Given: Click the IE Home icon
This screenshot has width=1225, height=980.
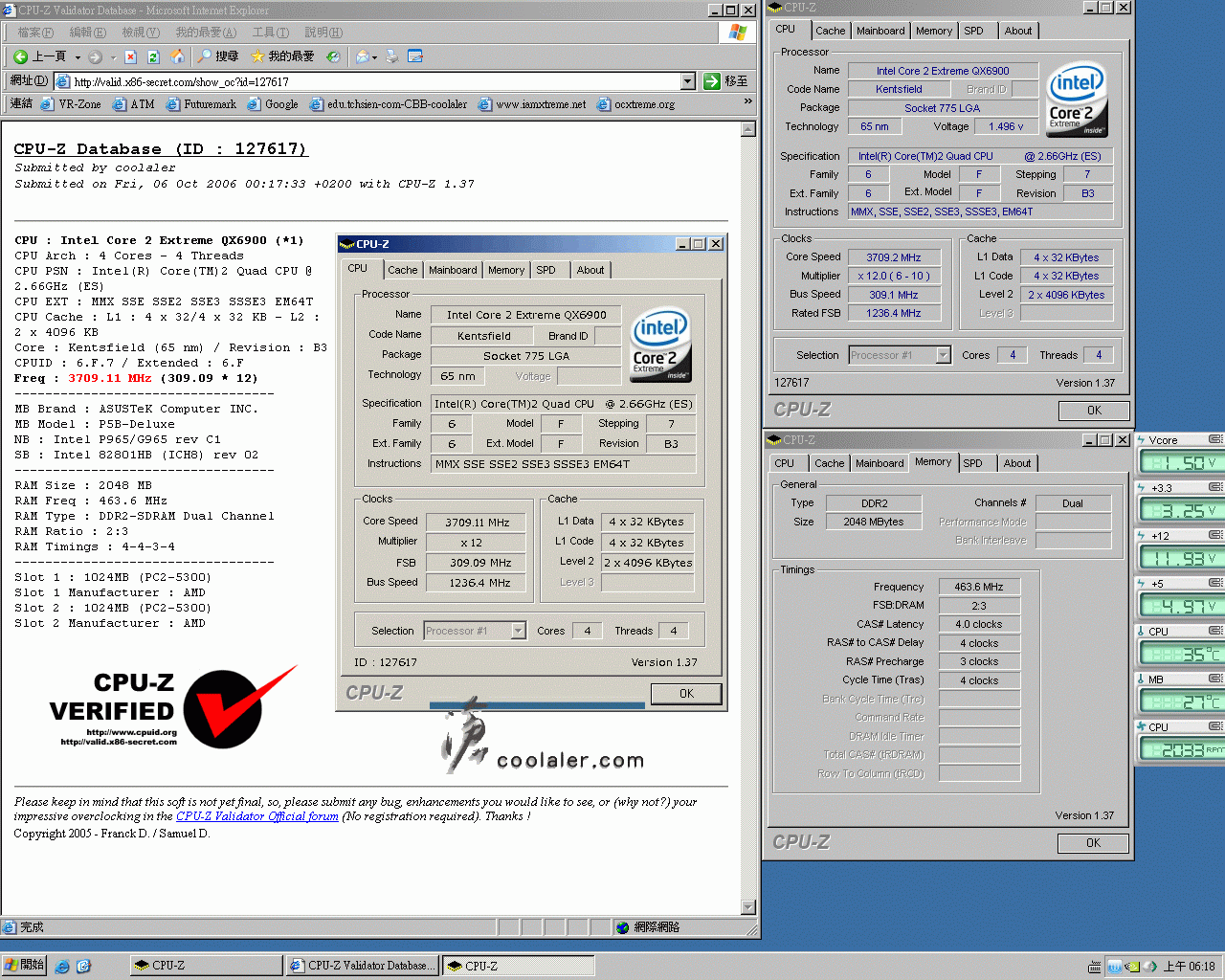Looking at the screenshot, I should coord(177,56).
